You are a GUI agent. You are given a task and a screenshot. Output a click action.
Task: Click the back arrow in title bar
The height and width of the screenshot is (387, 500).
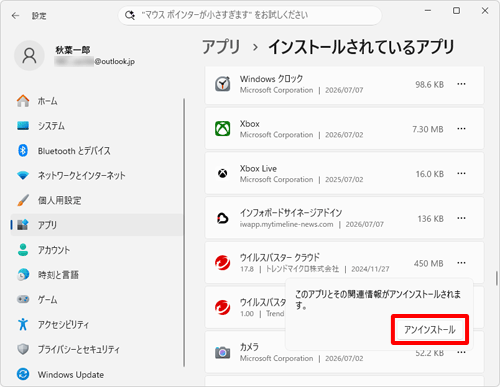pos(15,16)
